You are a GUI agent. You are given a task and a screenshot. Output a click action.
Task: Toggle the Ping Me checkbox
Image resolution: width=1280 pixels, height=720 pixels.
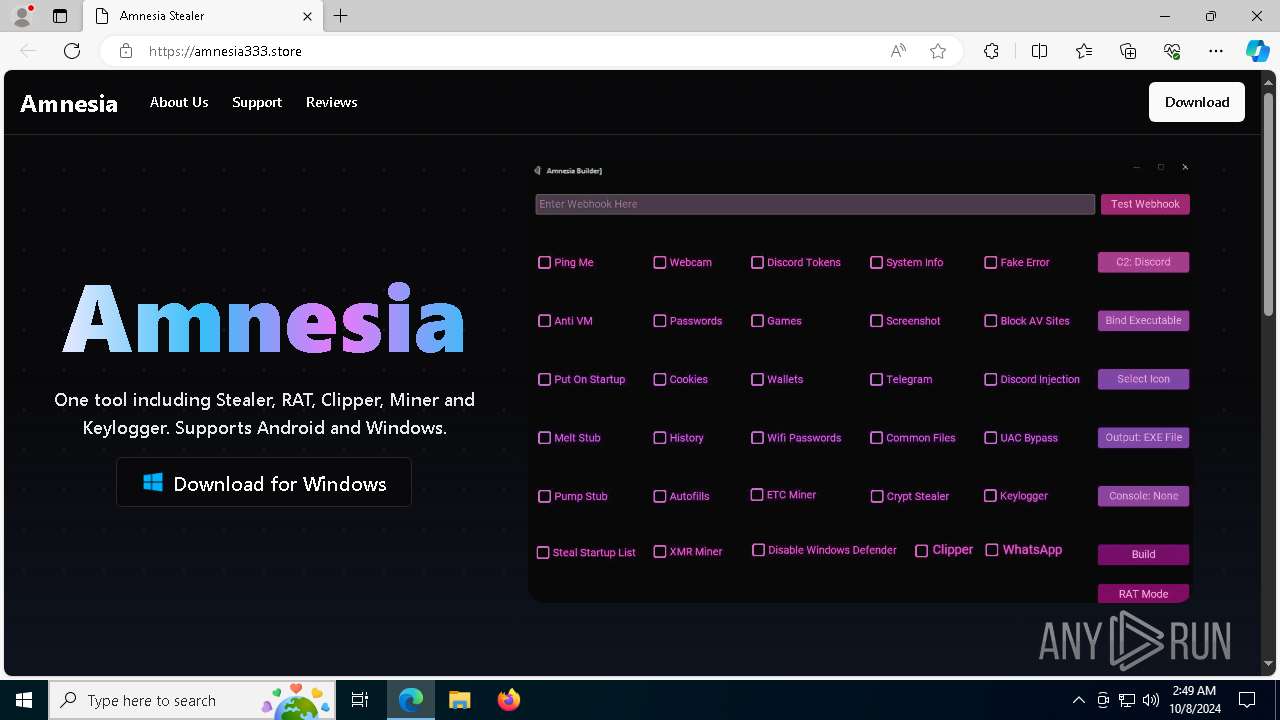(544, 262)
